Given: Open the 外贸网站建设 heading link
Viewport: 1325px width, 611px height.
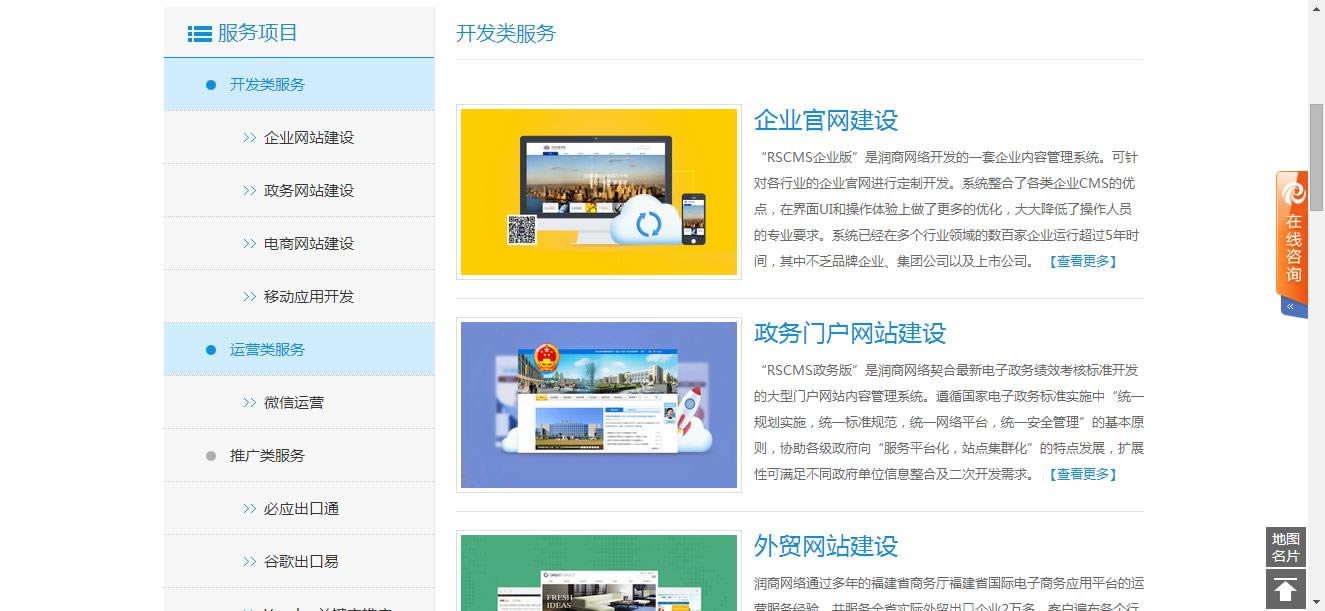Looking at the screenshot, I should point(826,547).
